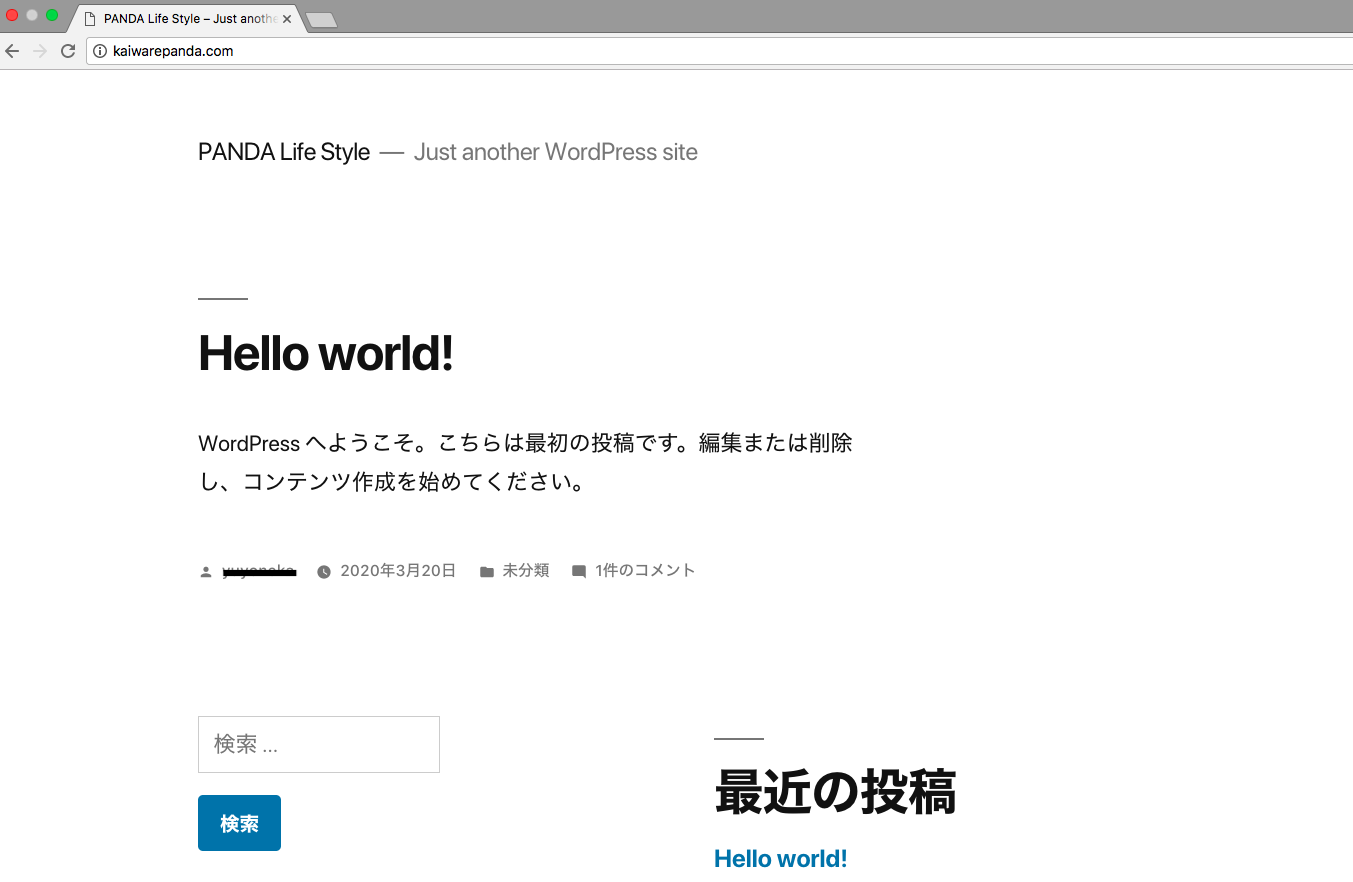Open the 2020年3月20日 date link
Screen dimensions: 1353x882
pyautogui.click(x=398, y=571)
